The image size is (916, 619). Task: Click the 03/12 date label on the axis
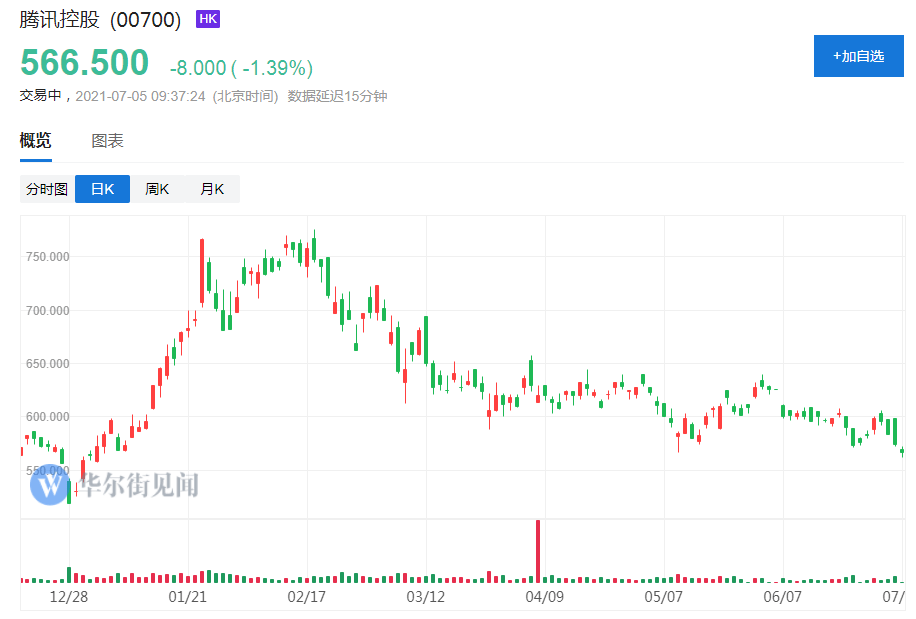(426, 597)
